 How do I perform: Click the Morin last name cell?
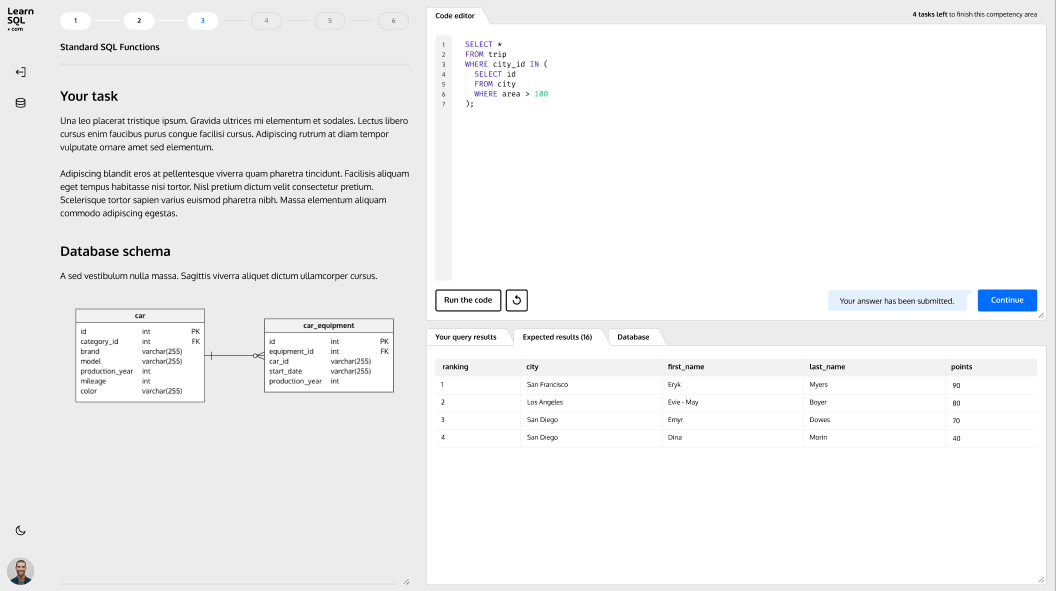point(818,438)
